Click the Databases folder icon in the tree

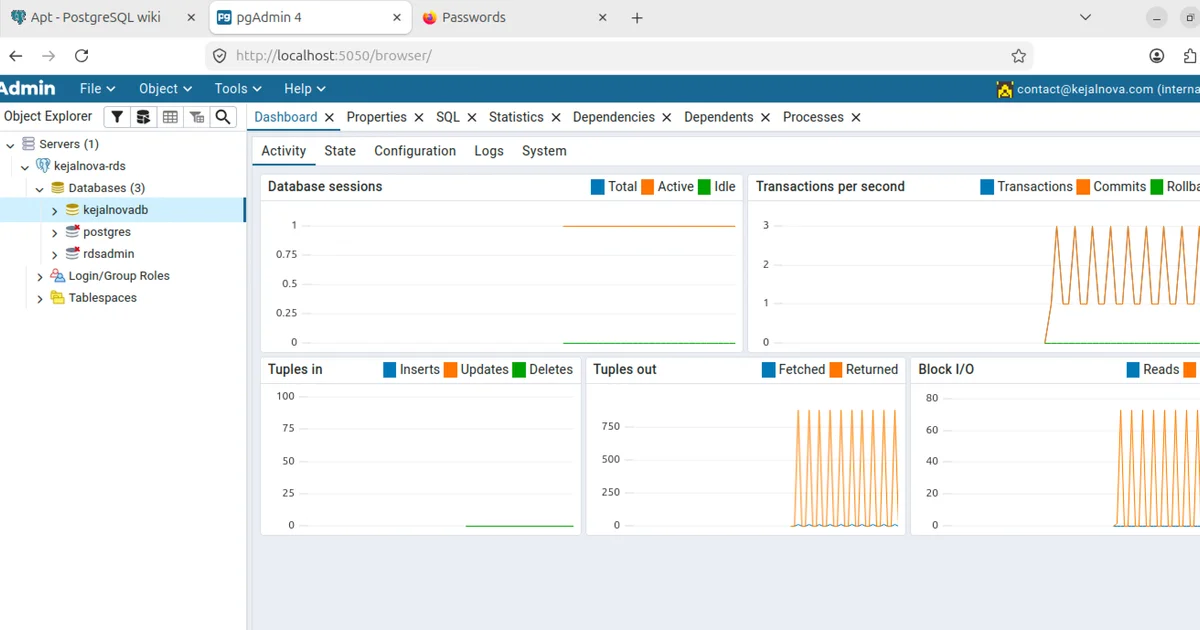point(58,188)
